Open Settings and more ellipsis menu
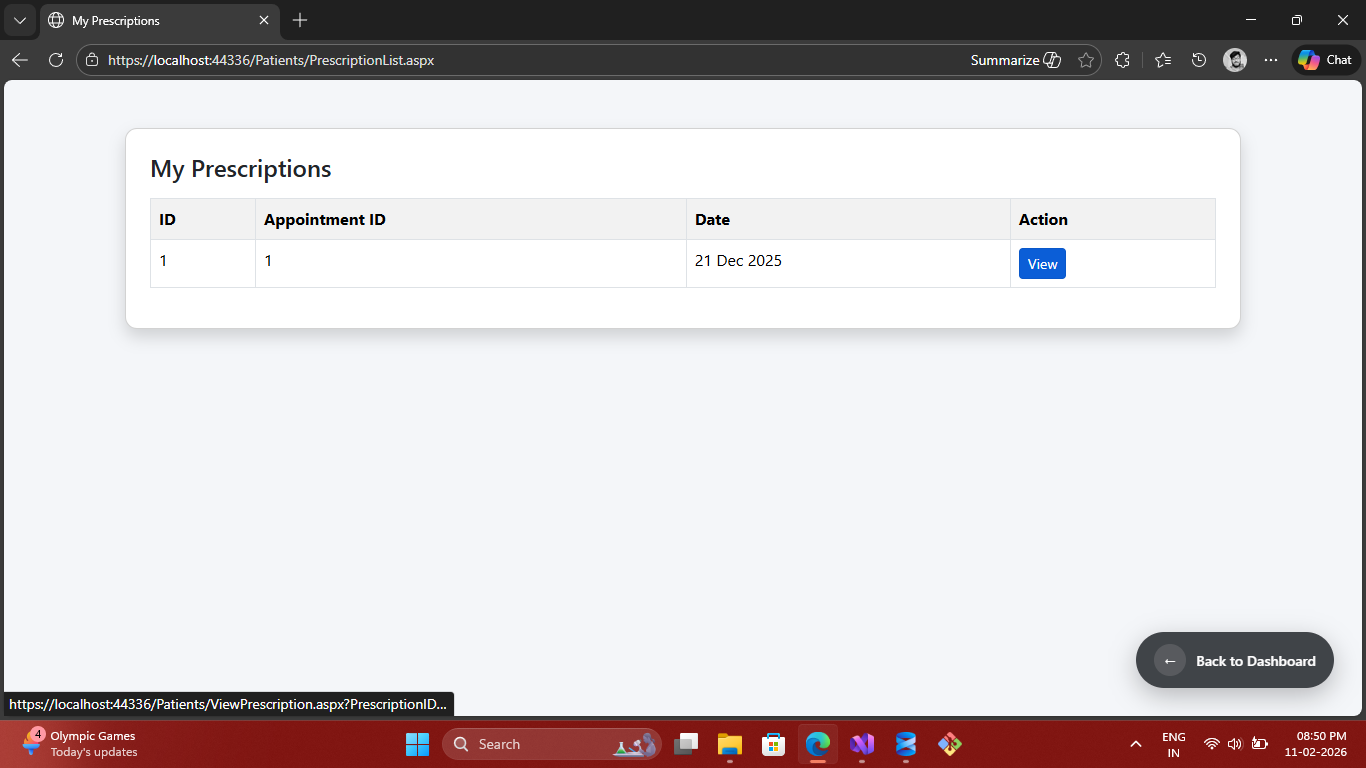The image size is (1366, 768). [x=1271, y=60]
